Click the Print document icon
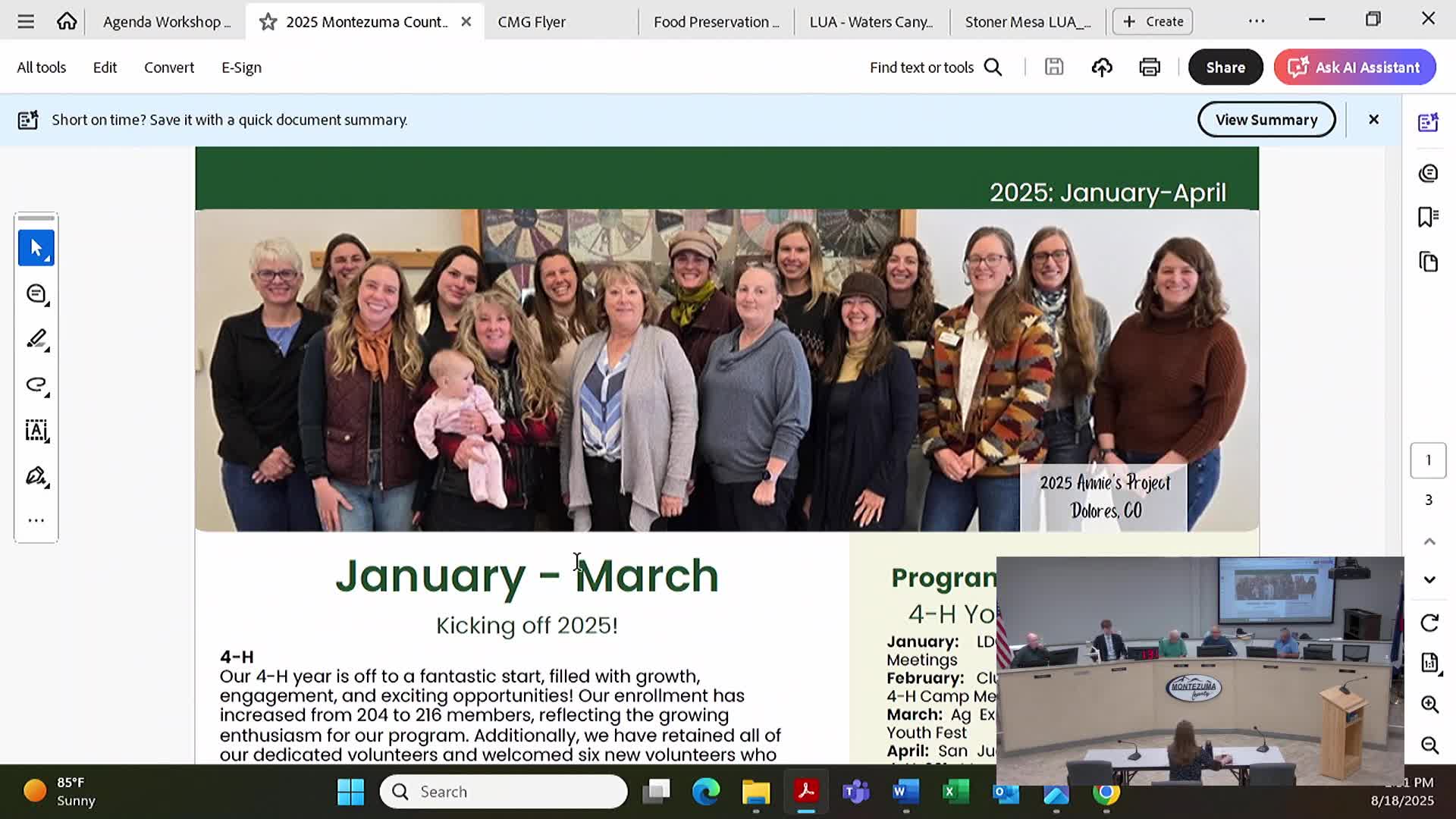The image size is (1456, 819). 1150,67
